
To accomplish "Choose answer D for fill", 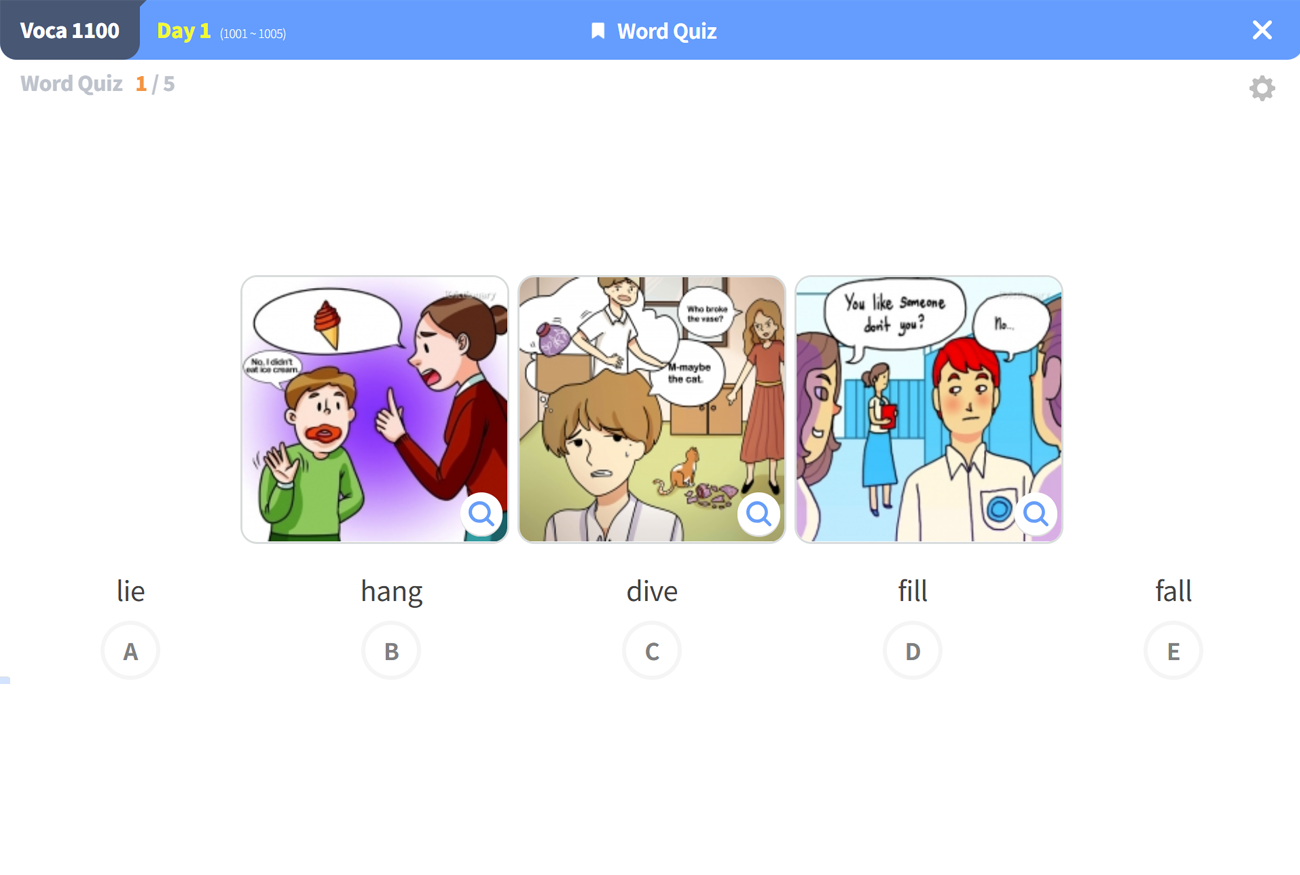I will [x=912, y=651].
